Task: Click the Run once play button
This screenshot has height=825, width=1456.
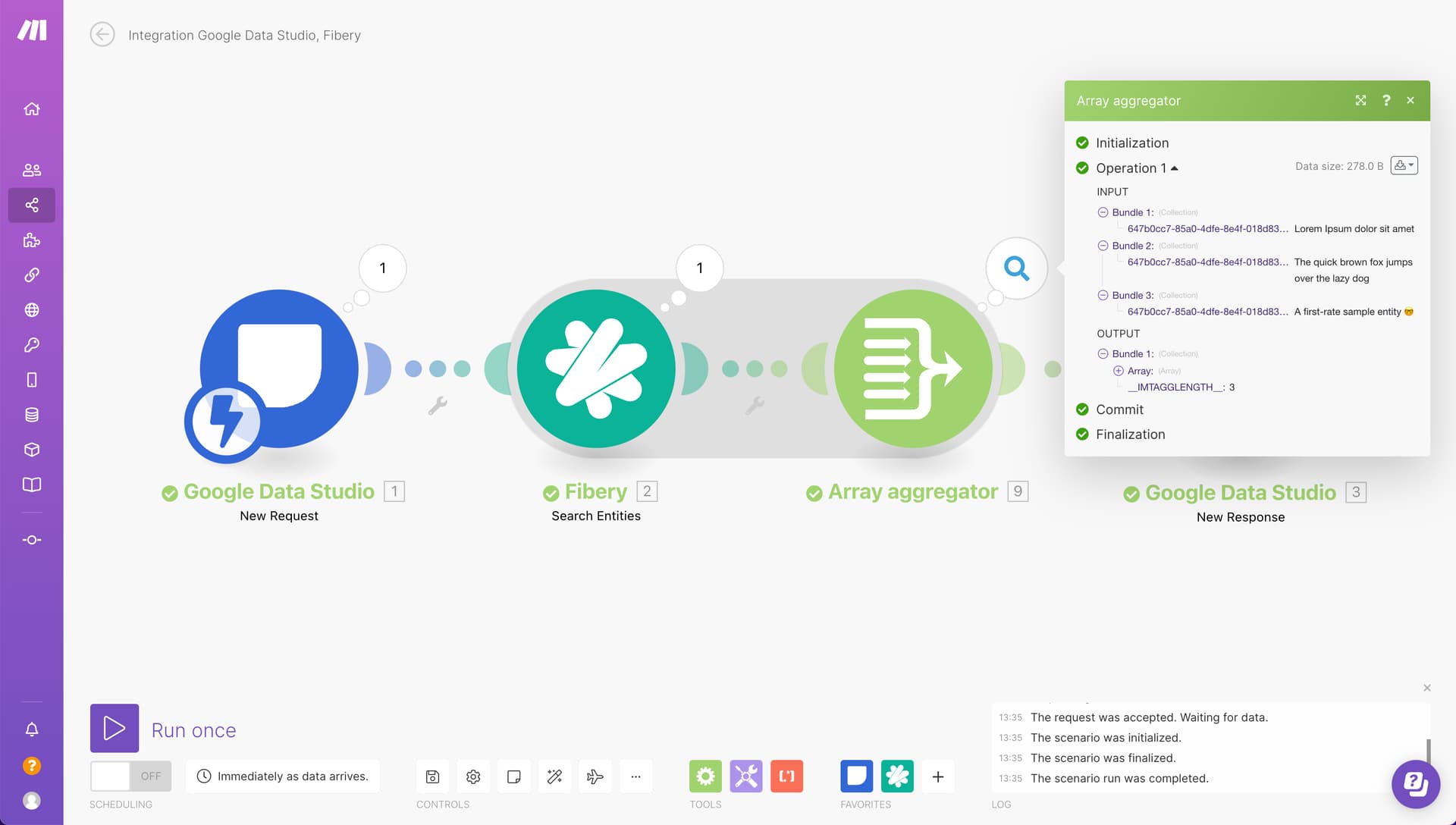Action: click(115, 728)
